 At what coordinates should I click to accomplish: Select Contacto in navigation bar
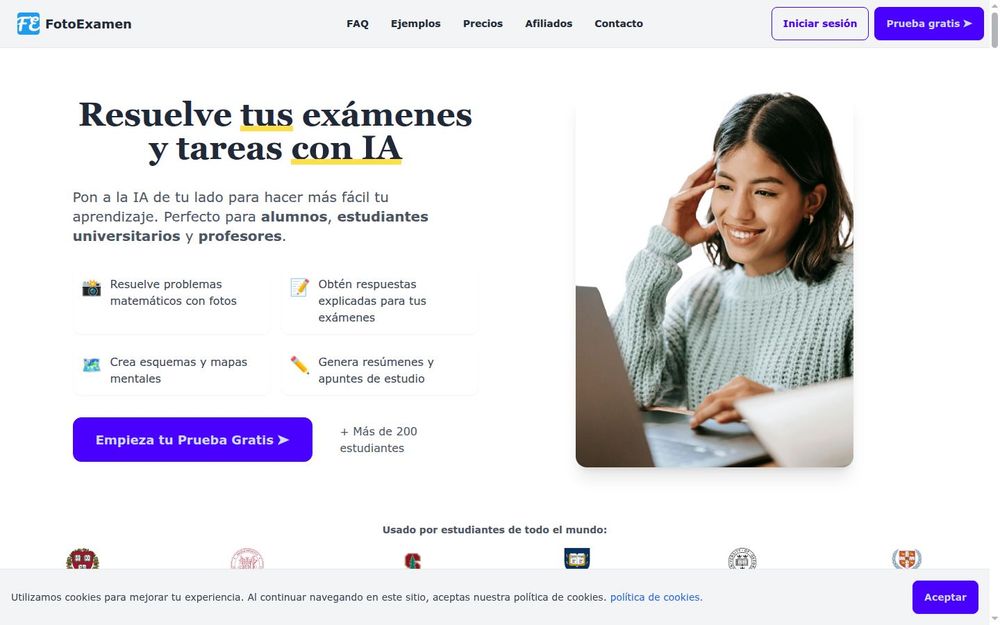pos(619,24)
